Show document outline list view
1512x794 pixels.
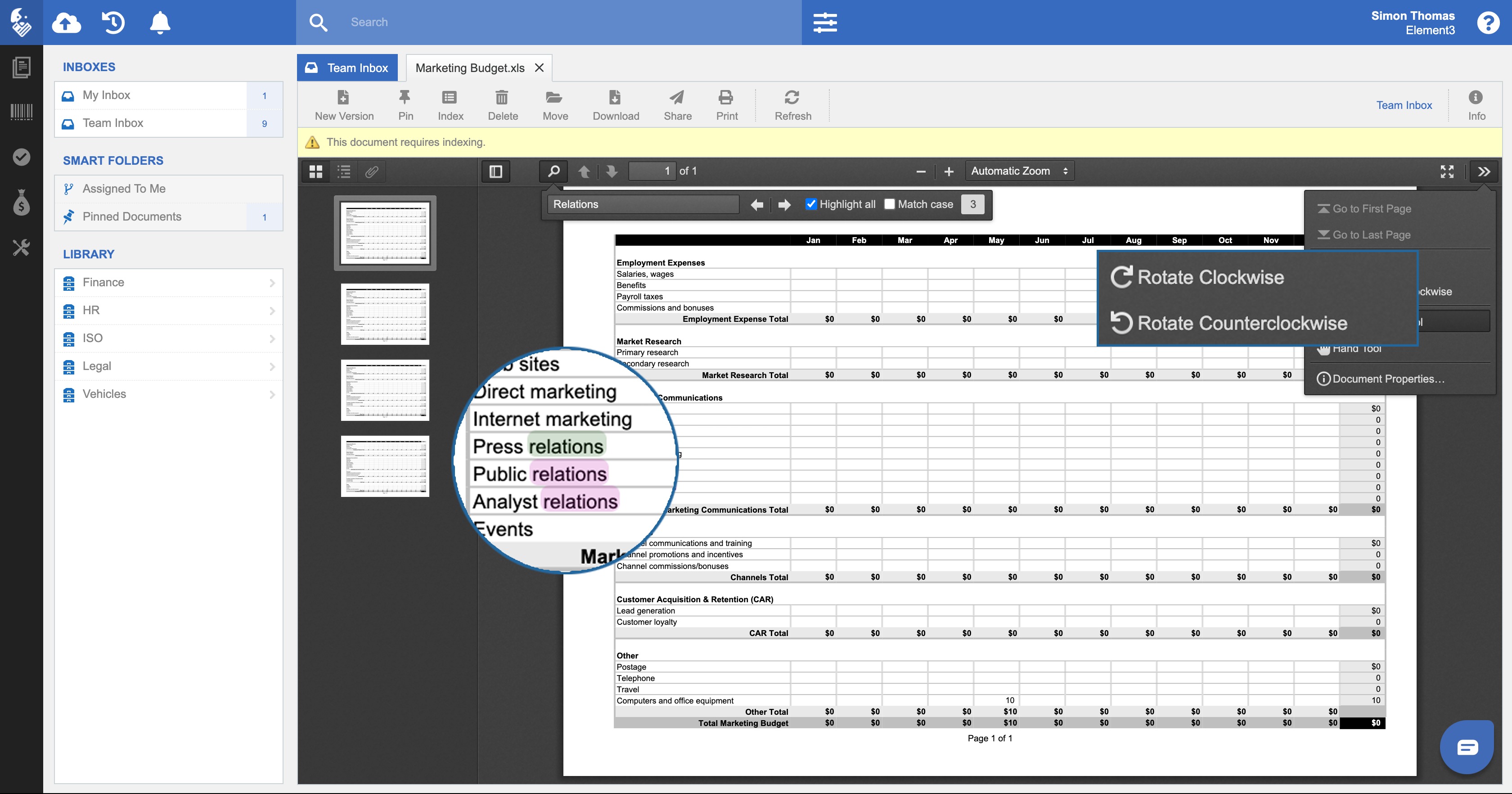click(344, 171)
